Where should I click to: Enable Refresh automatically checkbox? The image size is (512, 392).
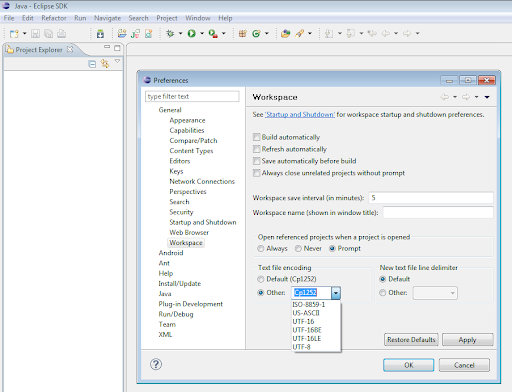(x=257, y=149)
